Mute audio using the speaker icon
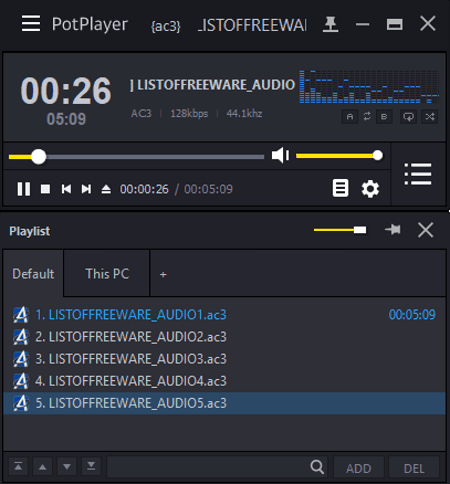 tap(280, 155)
